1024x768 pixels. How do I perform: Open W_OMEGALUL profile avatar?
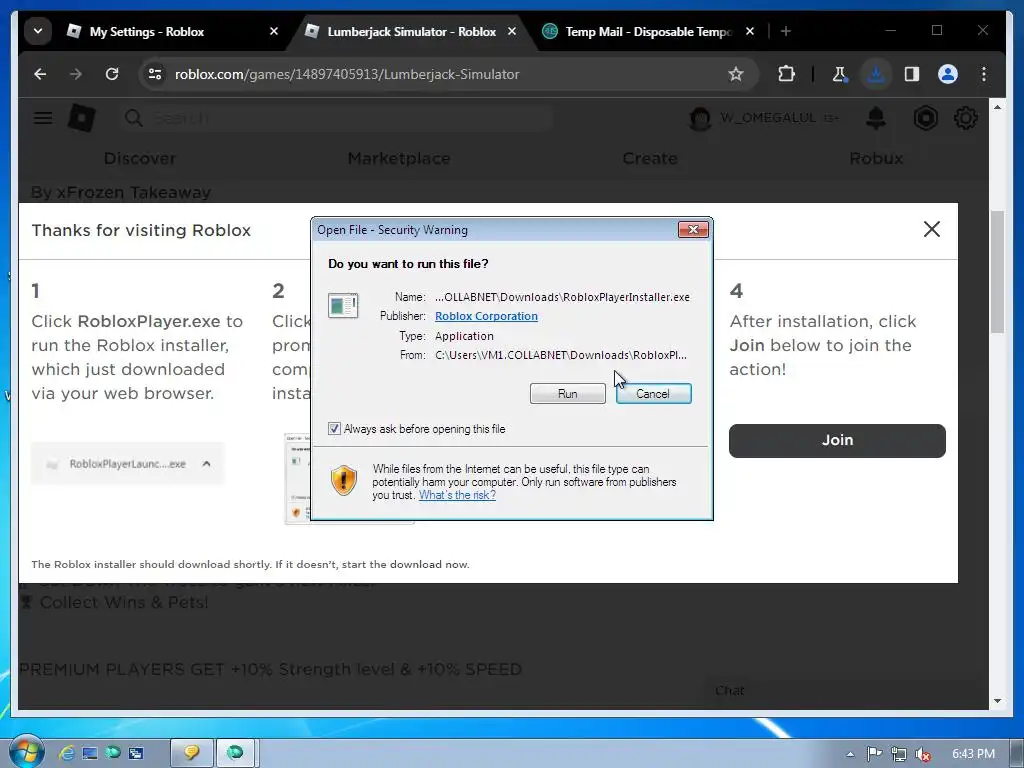tap(700, 118)
